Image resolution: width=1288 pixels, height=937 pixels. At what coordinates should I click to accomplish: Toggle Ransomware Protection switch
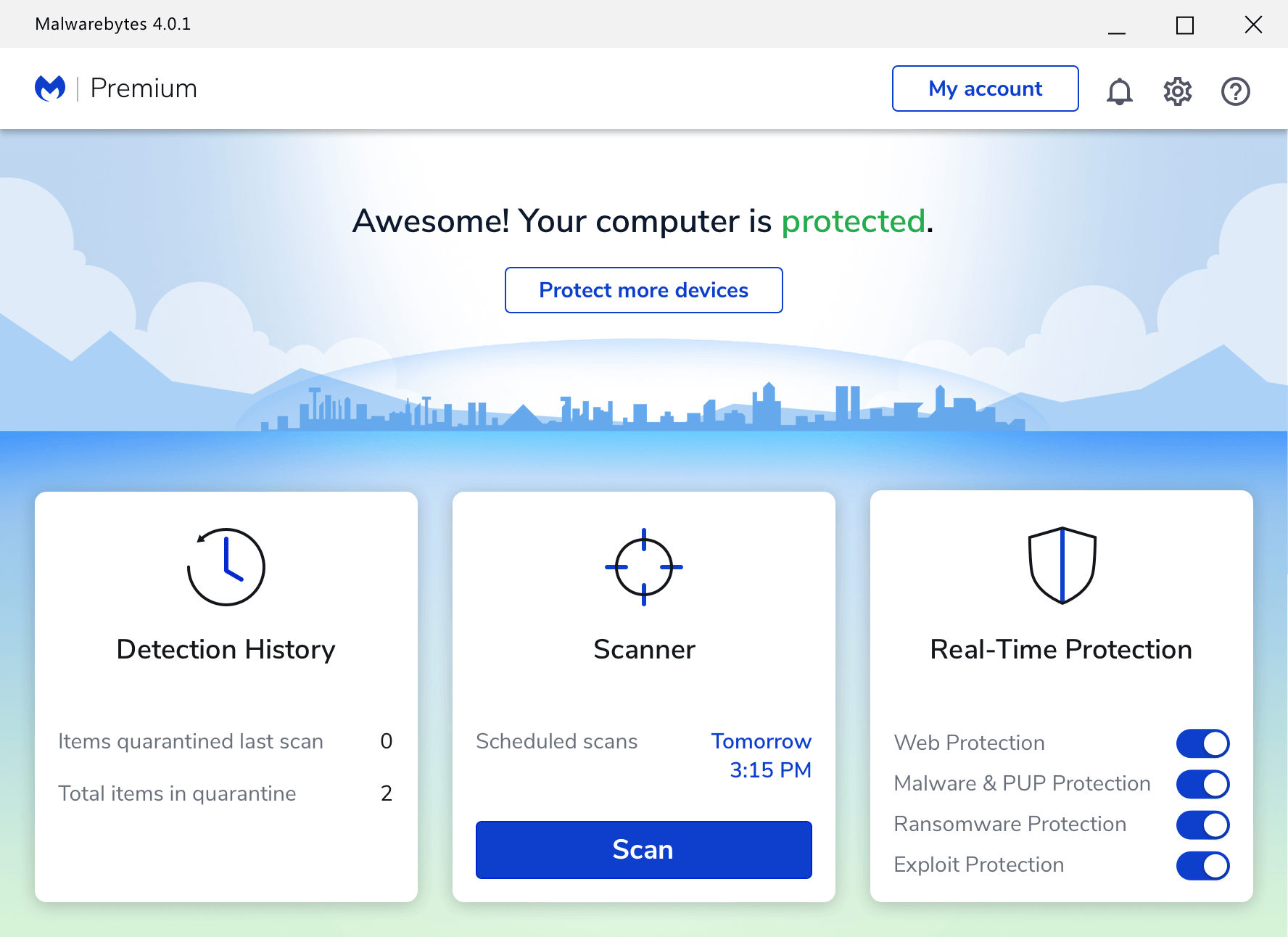click(1203, 825)
